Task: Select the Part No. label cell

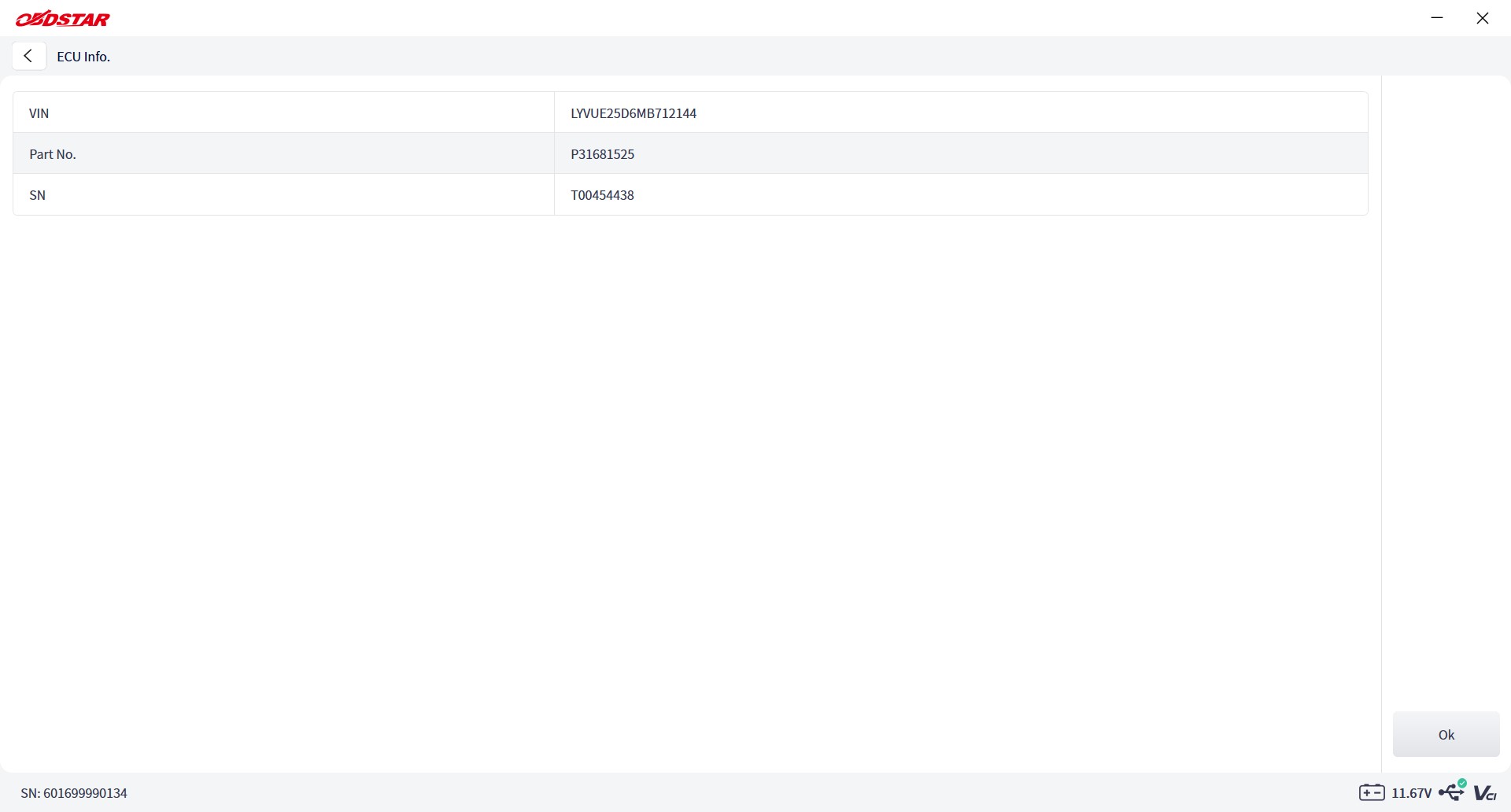Action: 284,153
